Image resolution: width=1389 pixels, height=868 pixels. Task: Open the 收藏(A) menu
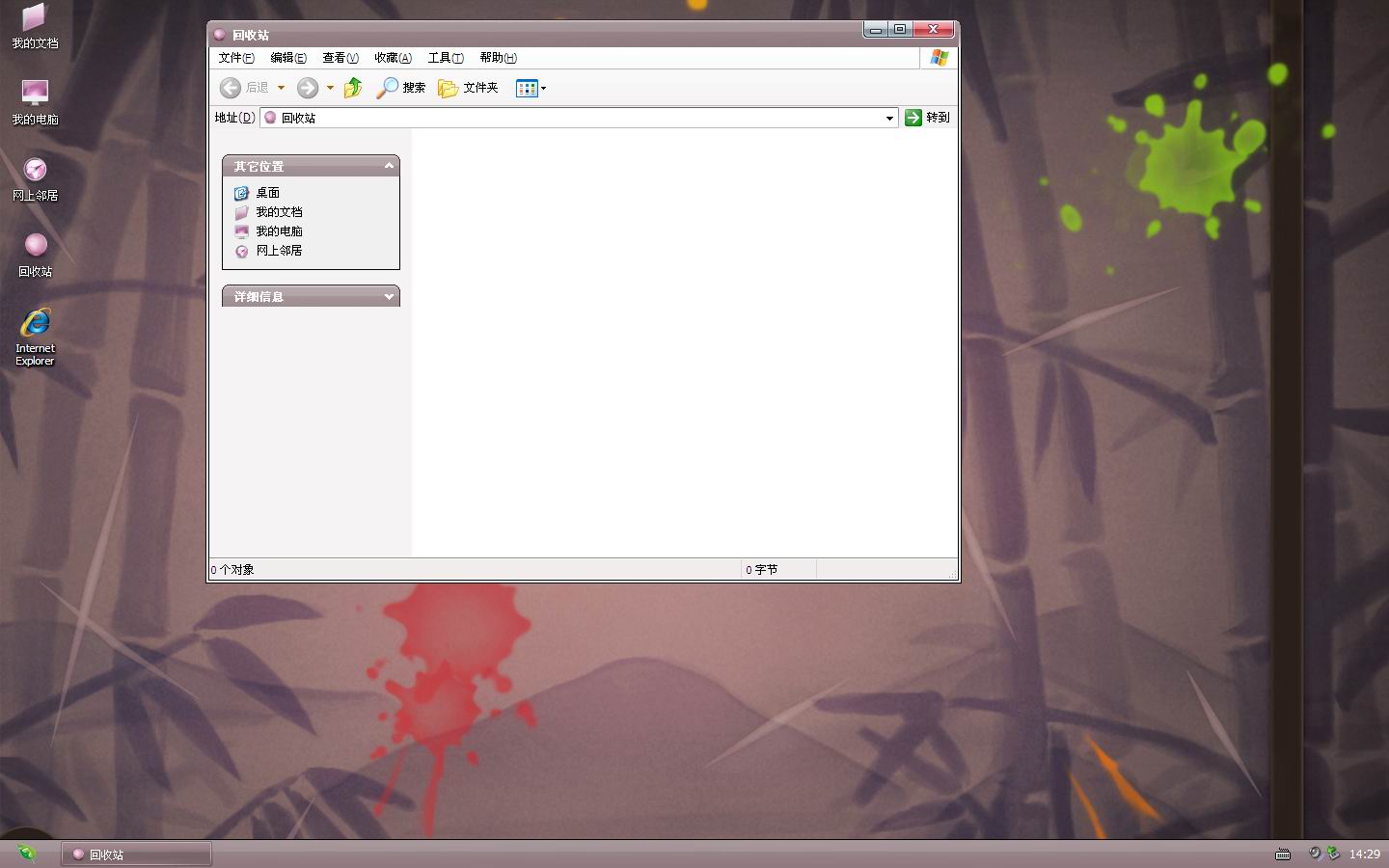[393, 58]
